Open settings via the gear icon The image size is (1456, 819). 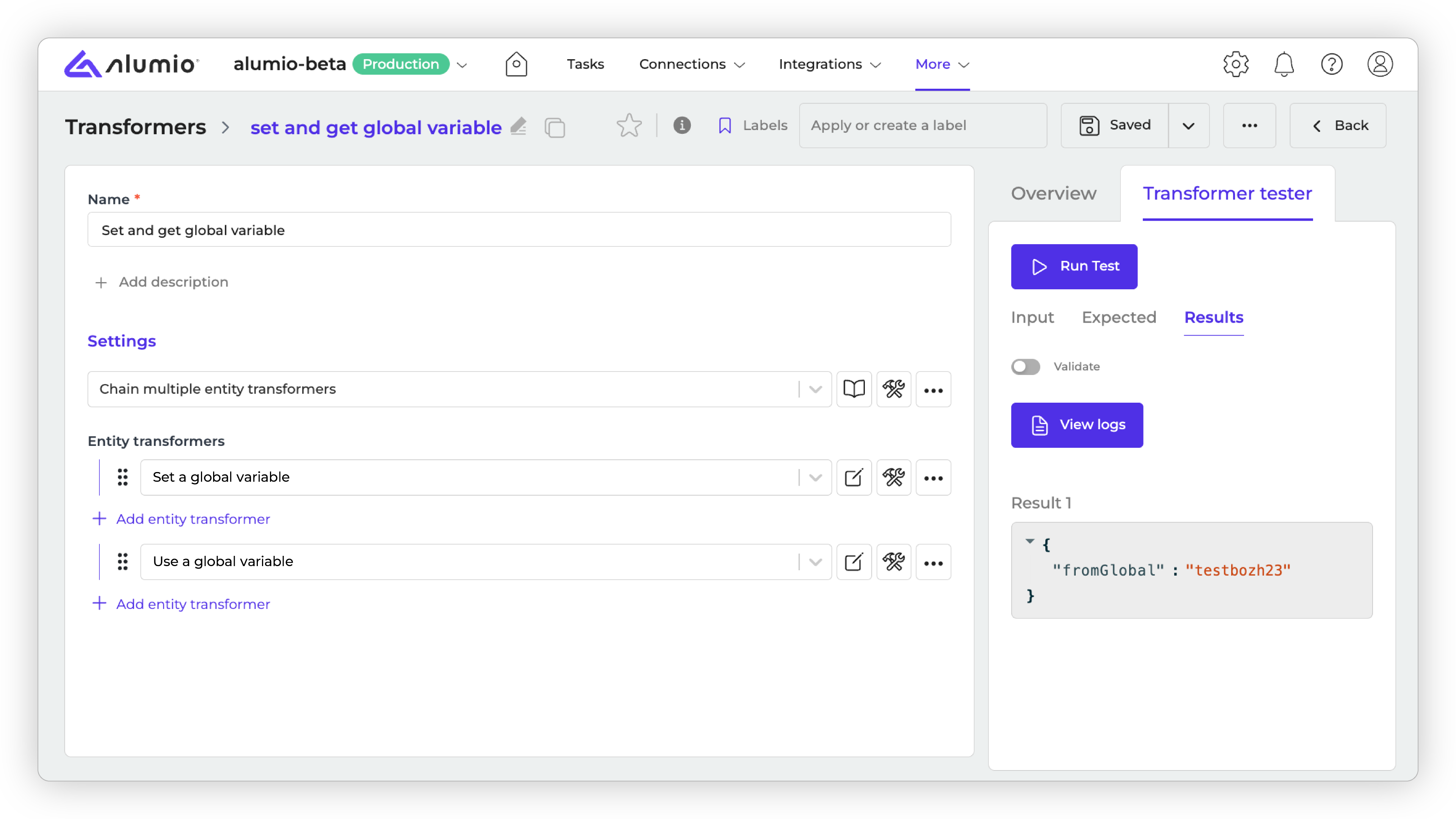[x=1236, y=64]
